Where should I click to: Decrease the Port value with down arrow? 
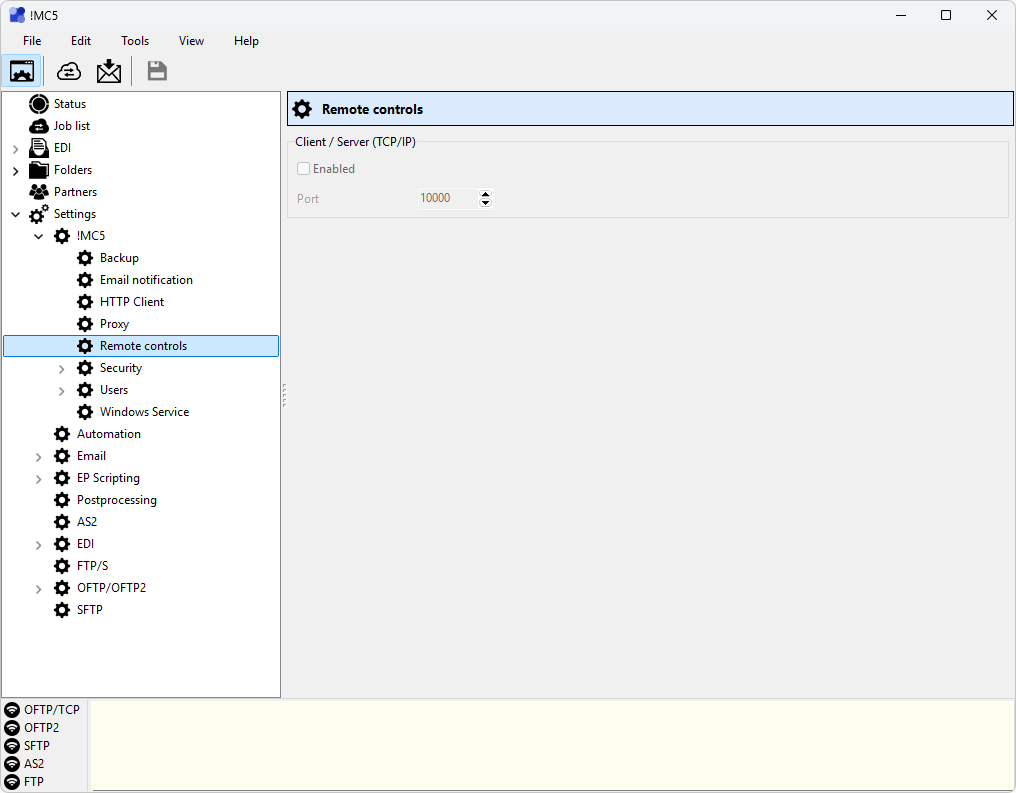coord(485,203)
